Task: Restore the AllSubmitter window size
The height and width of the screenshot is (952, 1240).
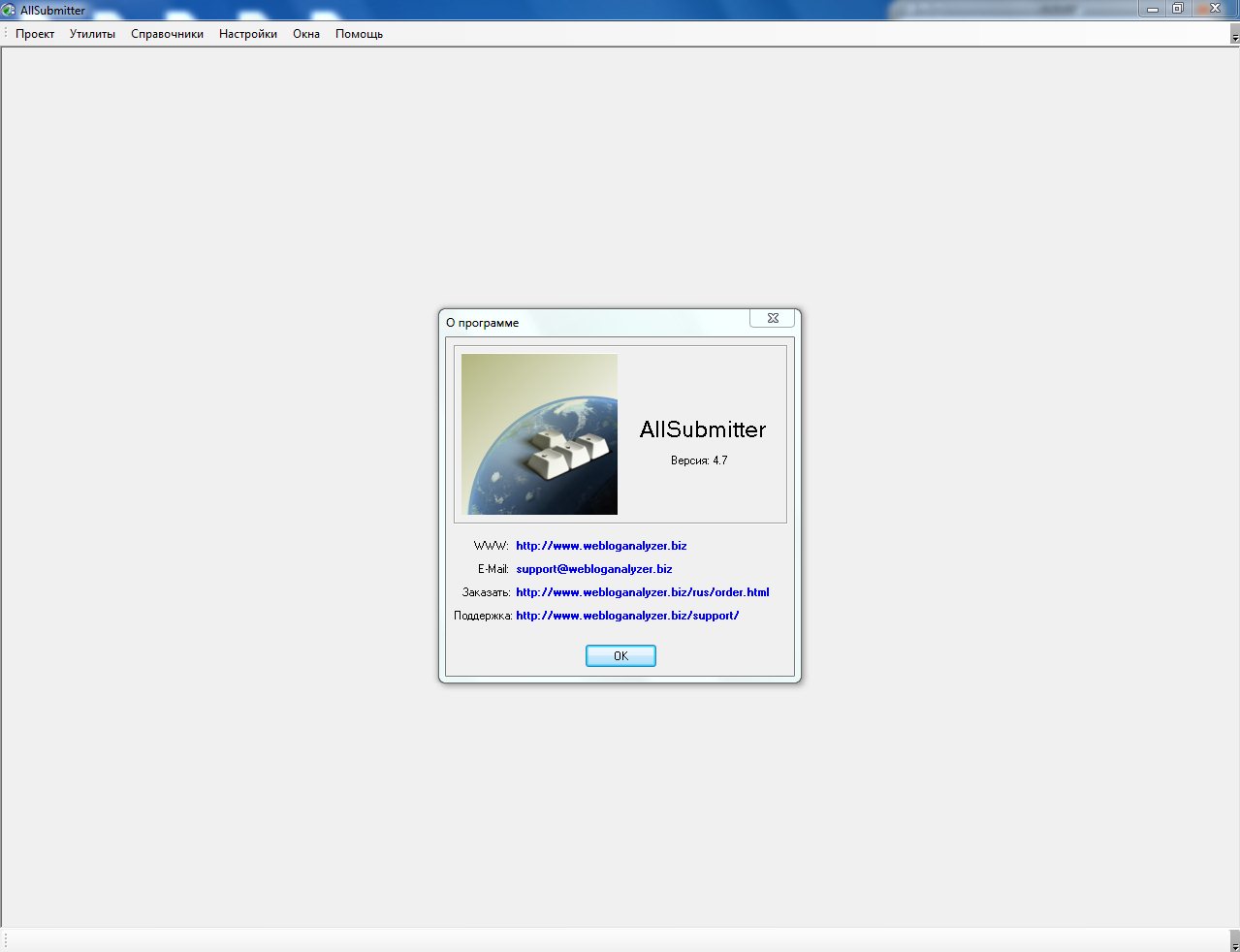Action: (1178, 9)
